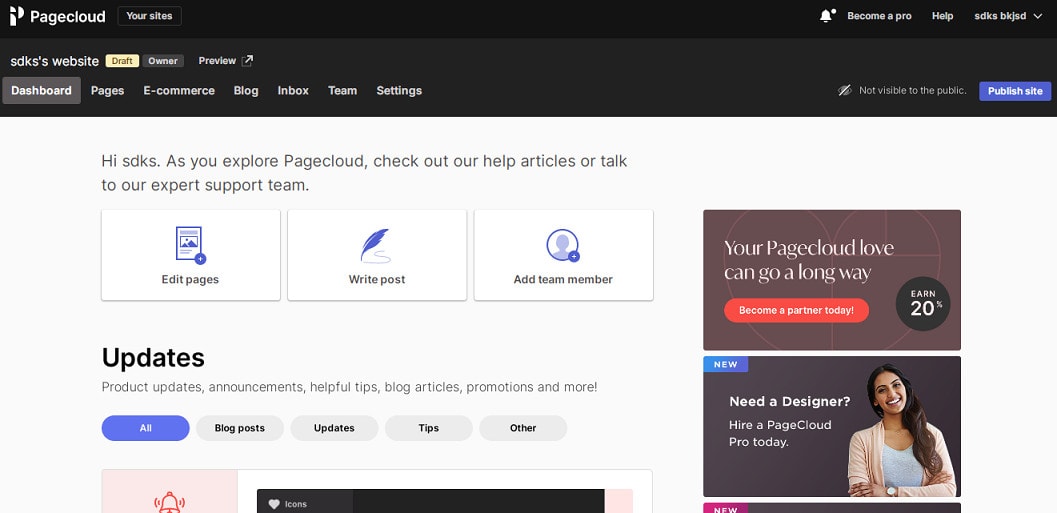Viewport: 1057px width, 513px height.
Task: Select the All updates filter
Action: coord(146,428)
